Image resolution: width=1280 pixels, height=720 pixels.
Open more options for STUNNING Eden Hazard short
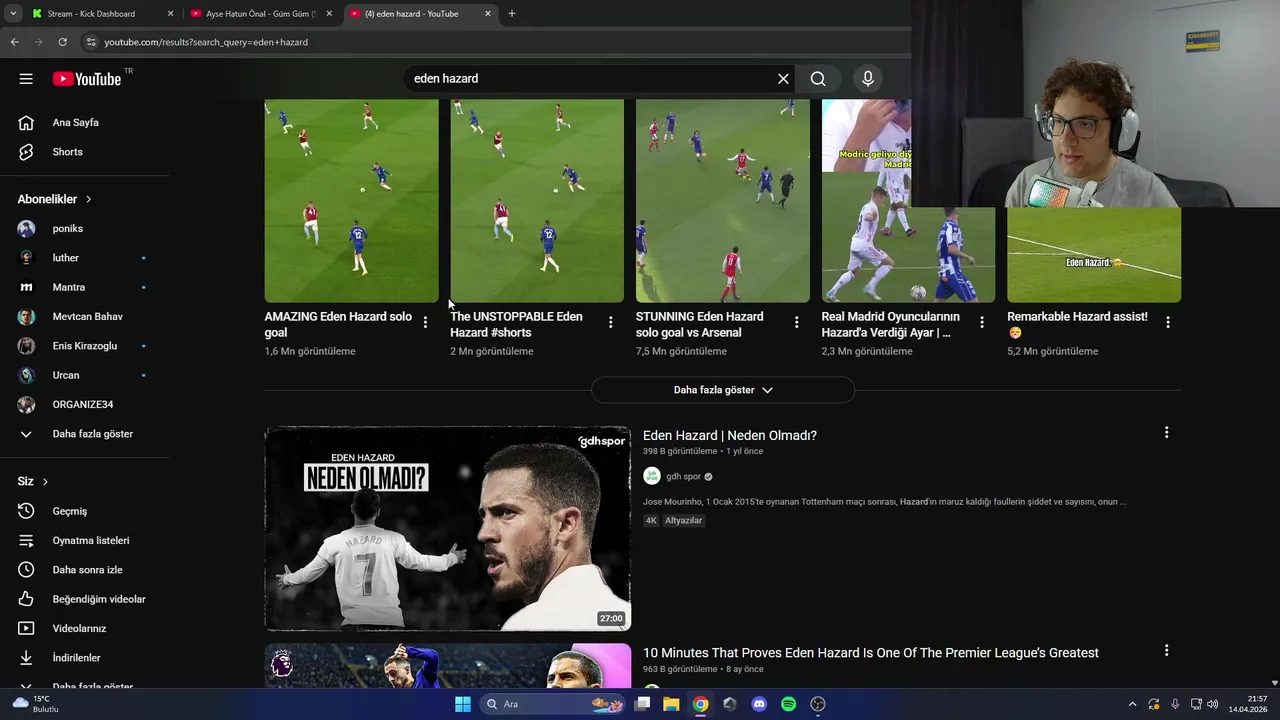point(797,322)
